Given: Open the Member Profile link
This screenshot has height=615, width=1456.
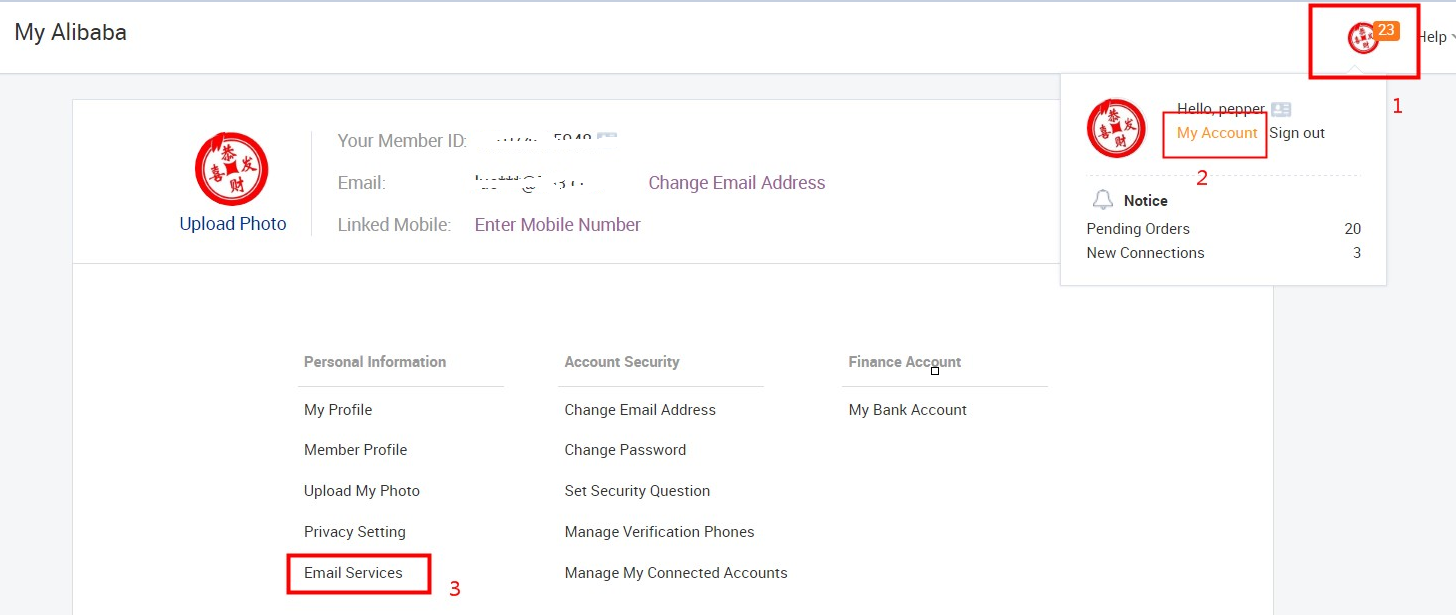Looking at the screenshot, I should [x=356, y=450].
